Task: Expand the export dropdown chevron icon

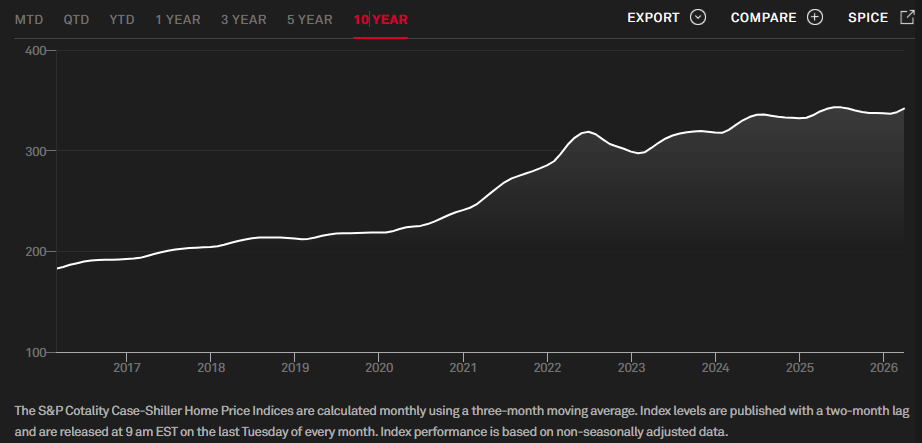Action: click(697, 18)
